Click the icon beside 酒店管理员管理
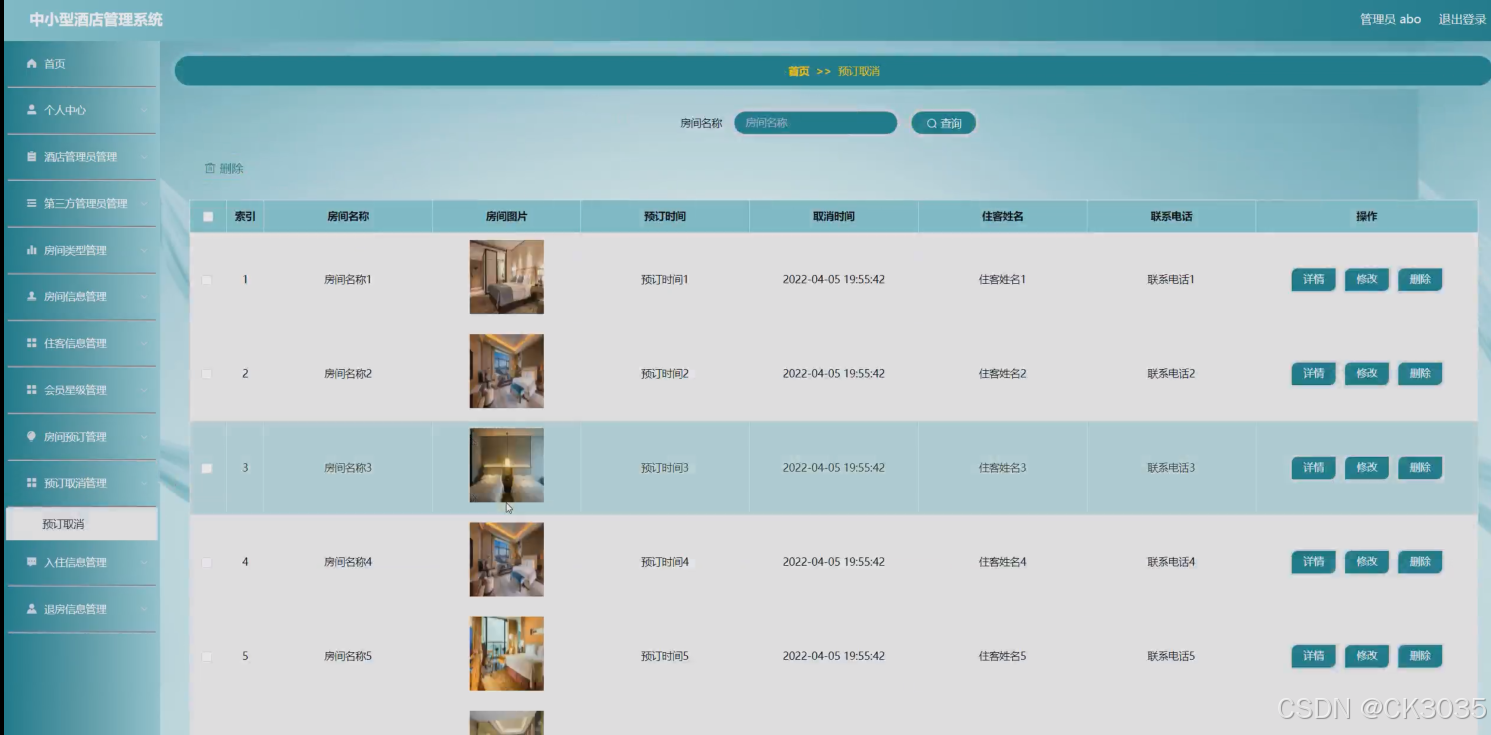 click(x=31, y=157)
